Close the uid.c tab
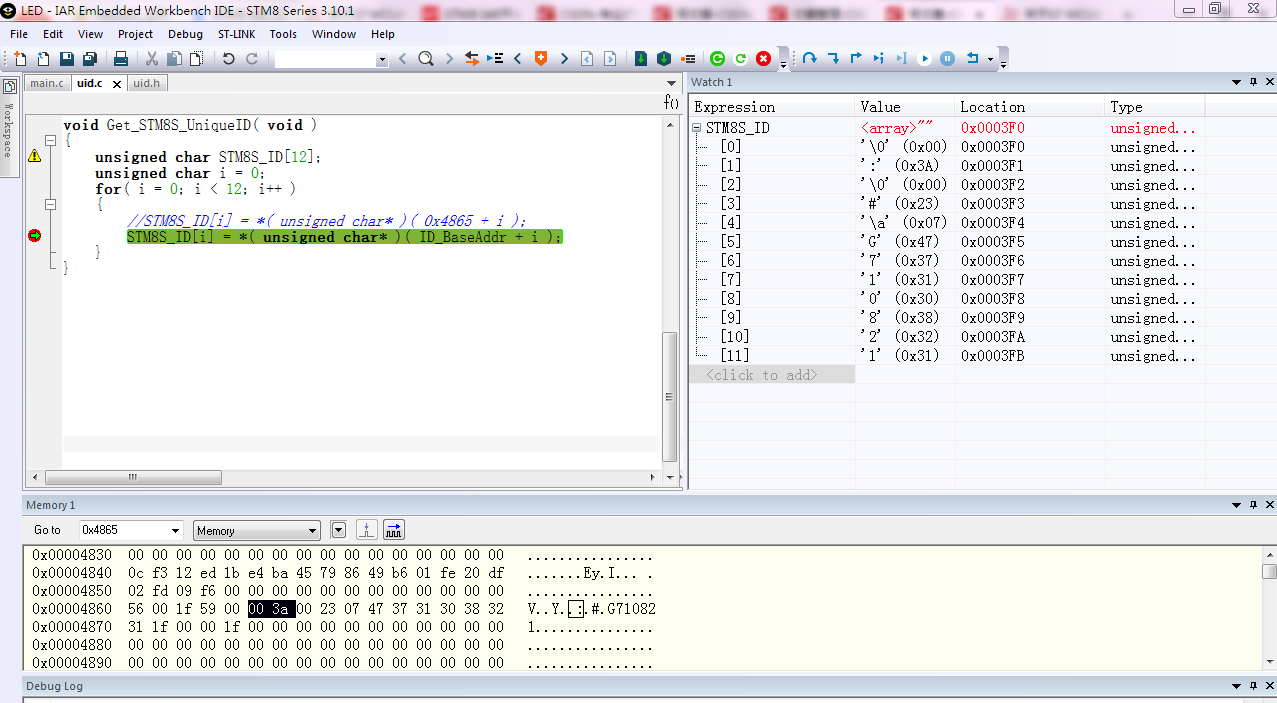1277x703 pixels. click(117, 84)
